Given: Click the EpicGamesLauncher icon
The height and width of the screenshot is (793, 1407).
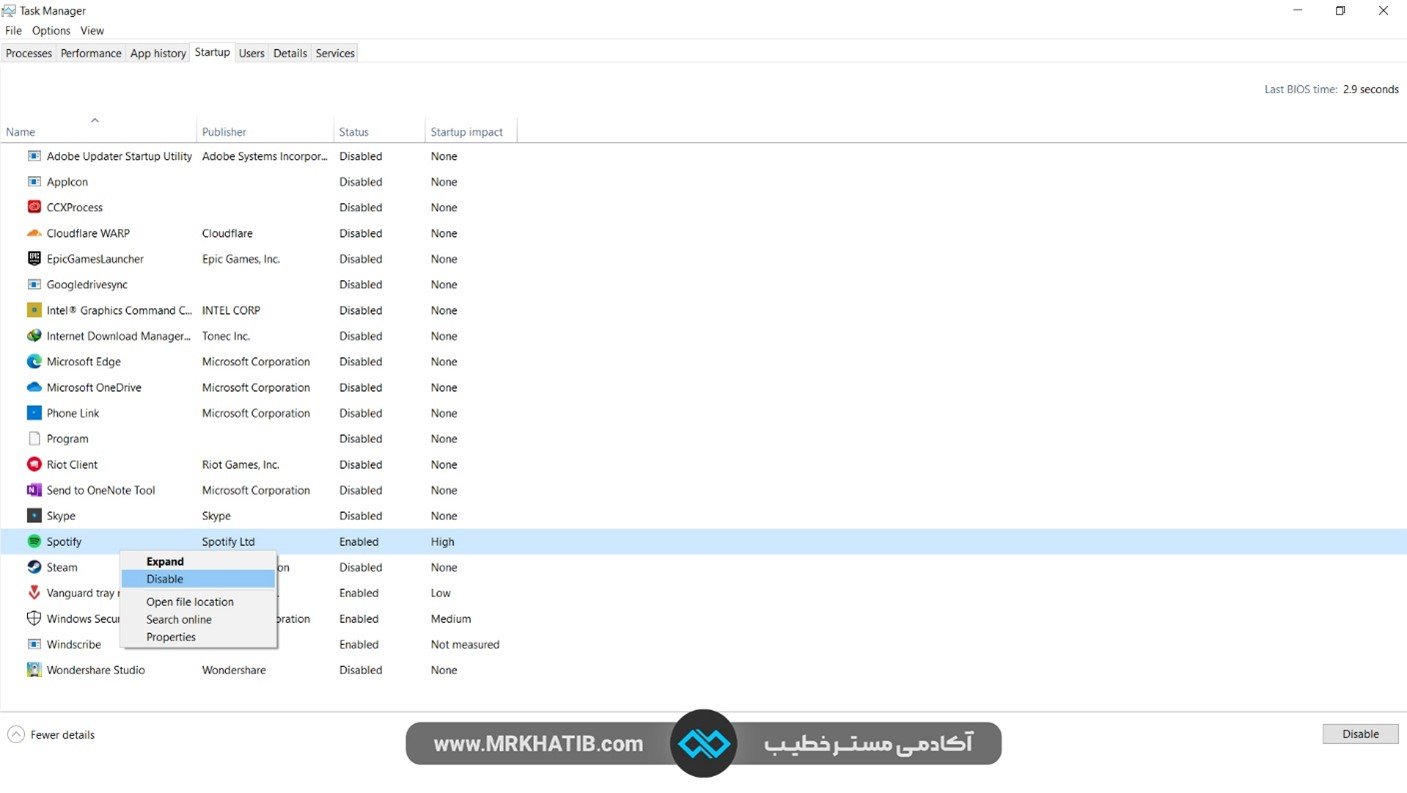Looking at the screenshot, I should [x=34, y=259].
